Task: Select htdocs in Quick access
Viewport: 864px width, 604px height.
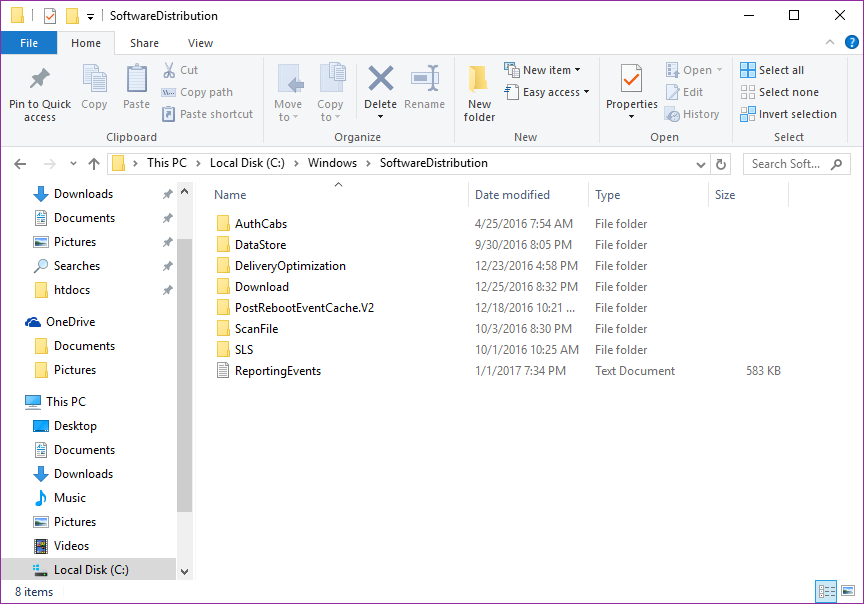Action: click(62, 290)
